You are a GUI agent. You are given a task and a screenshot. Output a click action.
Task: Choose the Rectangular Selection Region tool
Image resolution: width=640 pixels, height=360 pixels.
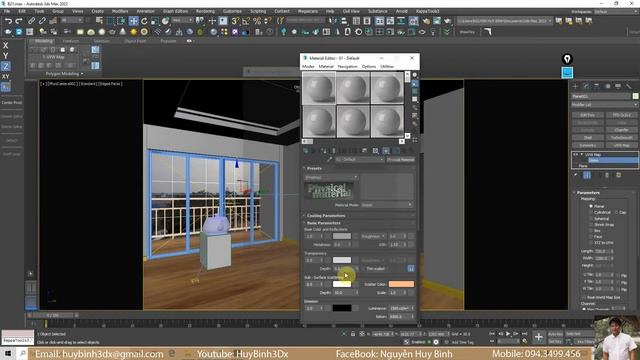(111, 21)
